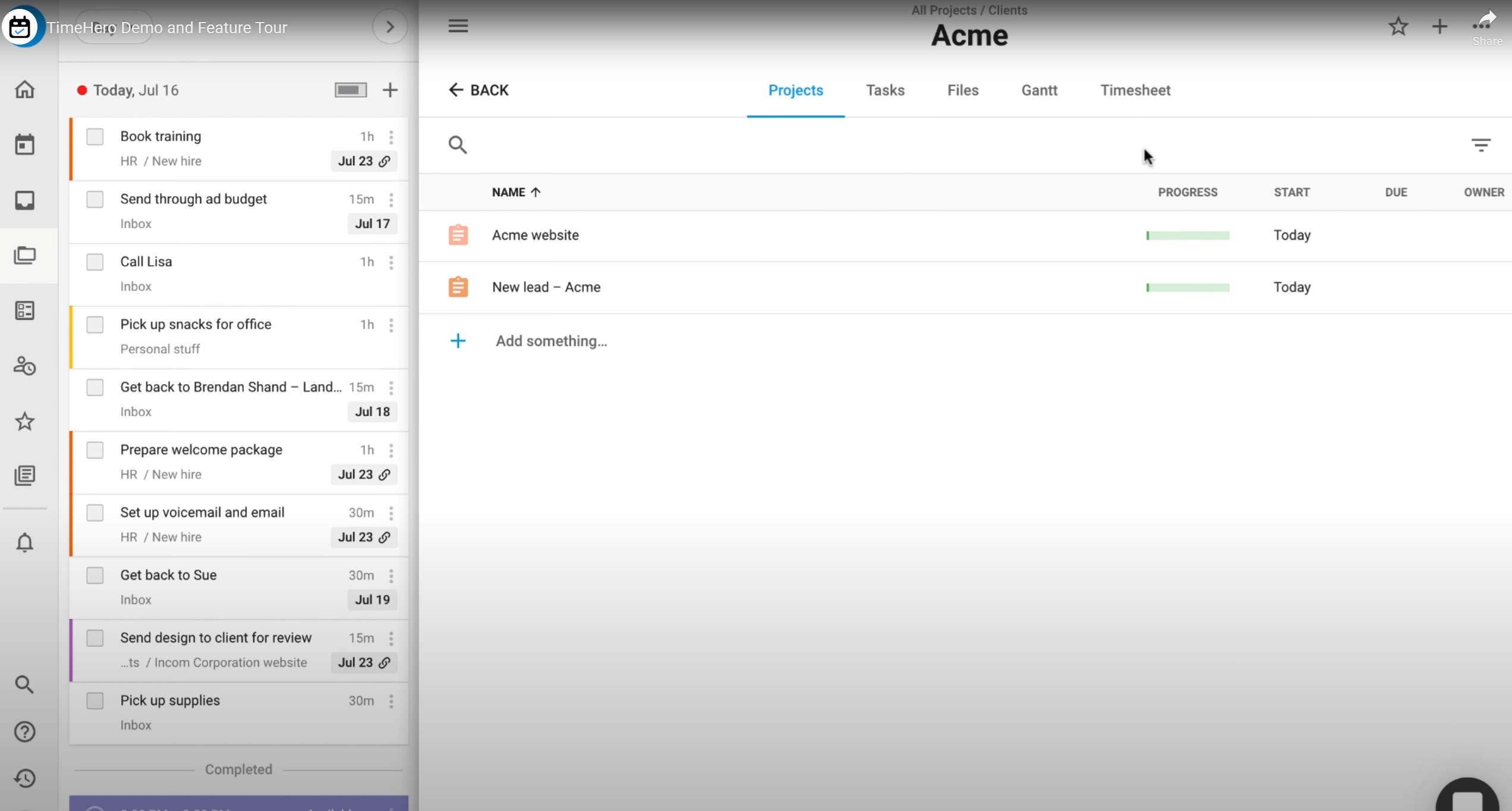The image size is (1512, 811).
Task: Open options menu for Send through ad budget
Action: pos(391,200)
